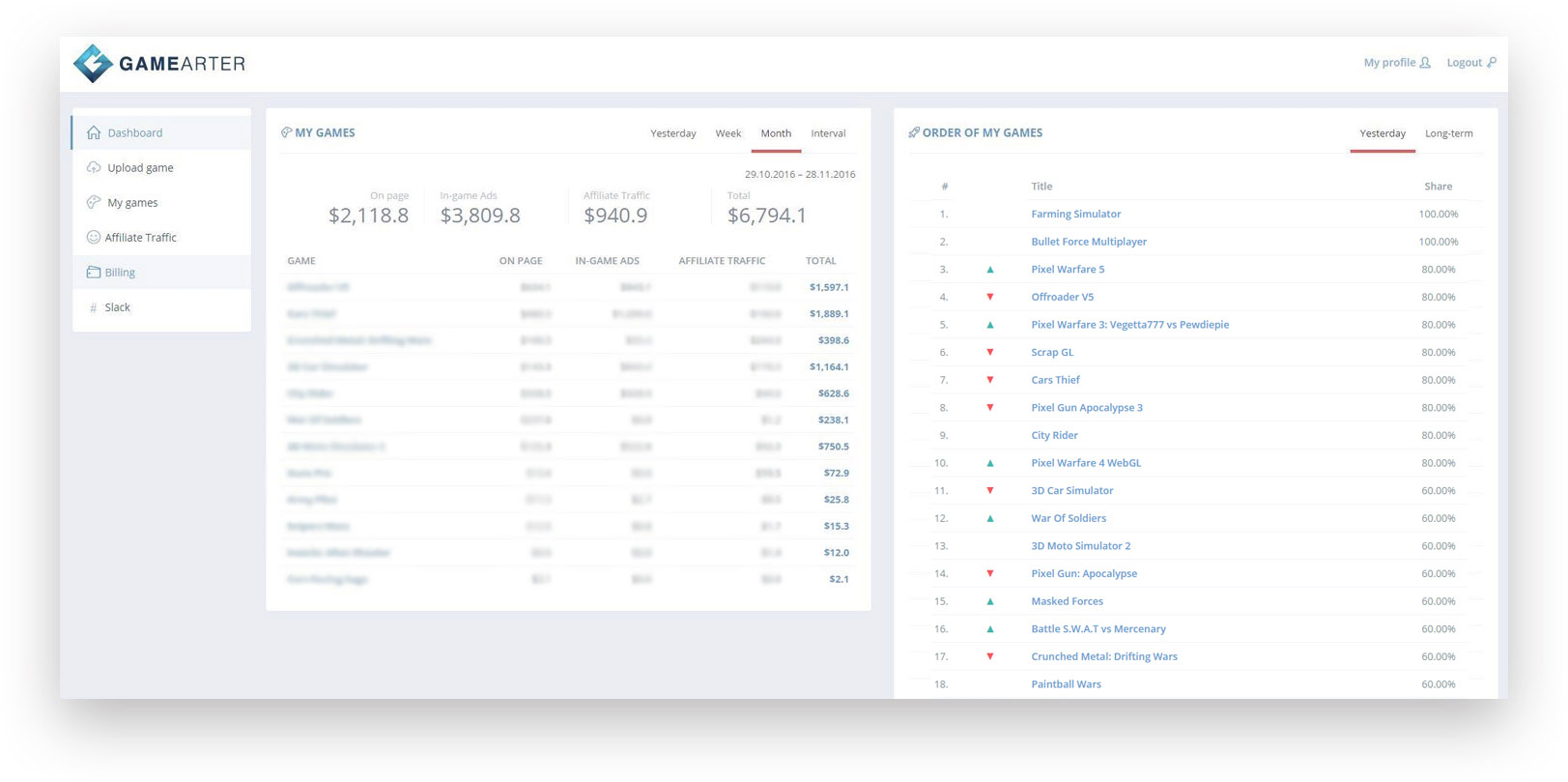1568x782 pixels.
Task: Click the GAME column header
Action: [301, 261]
